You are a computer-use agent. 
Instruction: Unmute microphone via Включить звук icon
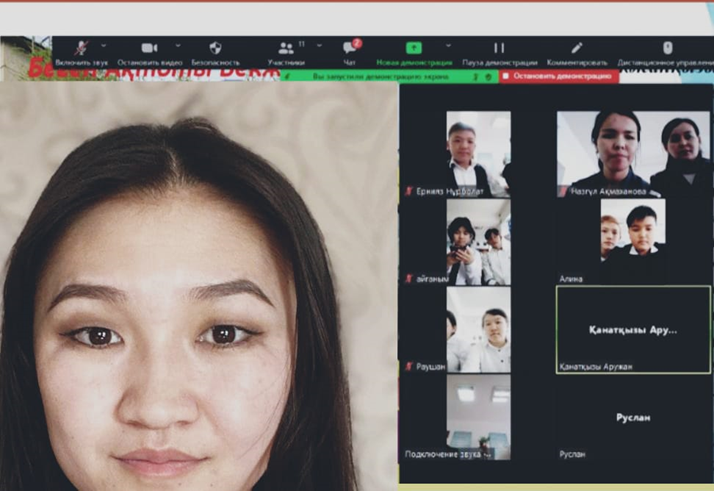coord(82,48)
